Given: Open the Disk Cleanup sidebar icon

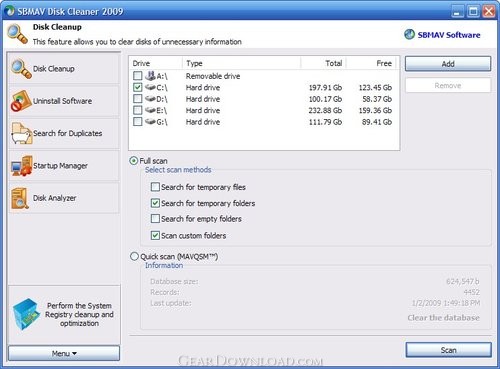Looking at the screenshot, I should tap(21, 69).
